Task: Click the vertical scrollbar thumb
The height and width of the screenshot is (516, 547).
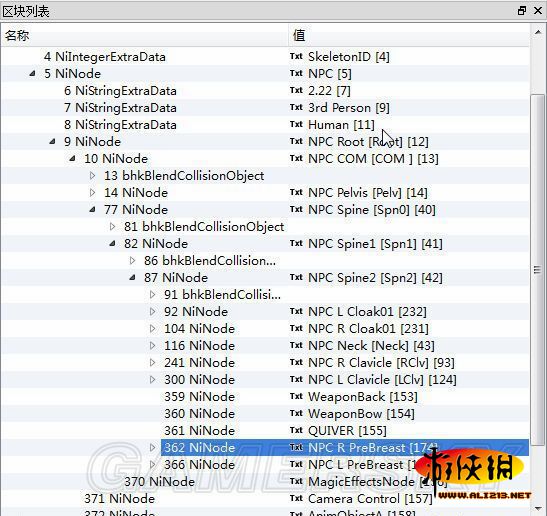Action: (537, 269)
